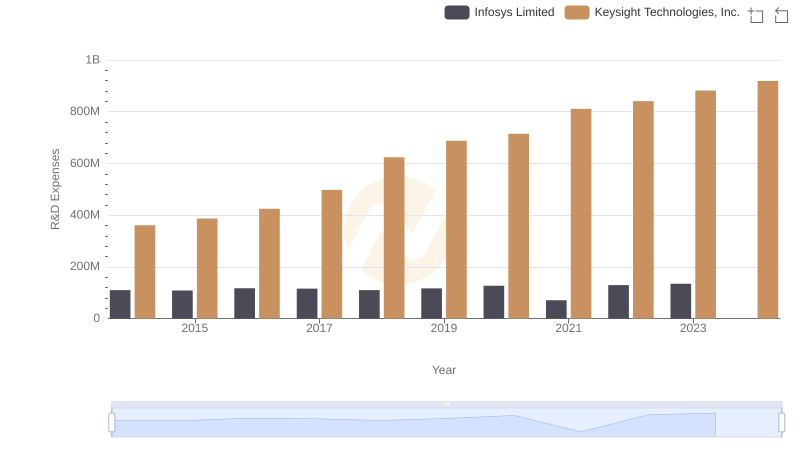Click the Infosys Limited legend label
The image size is (800, 461).
tap(514, 12)
